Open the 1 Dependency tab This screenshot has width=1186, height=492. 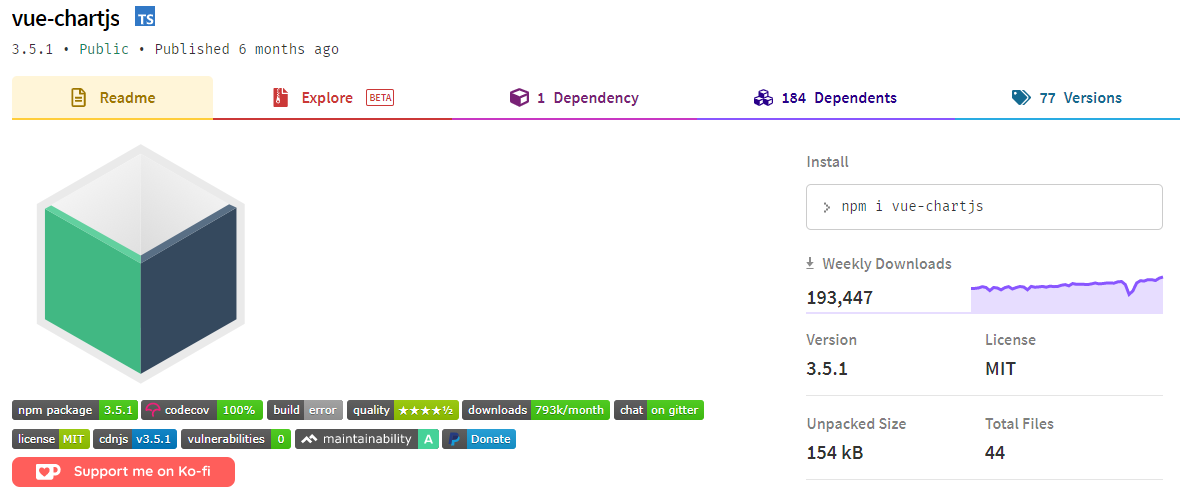point(574,98)
